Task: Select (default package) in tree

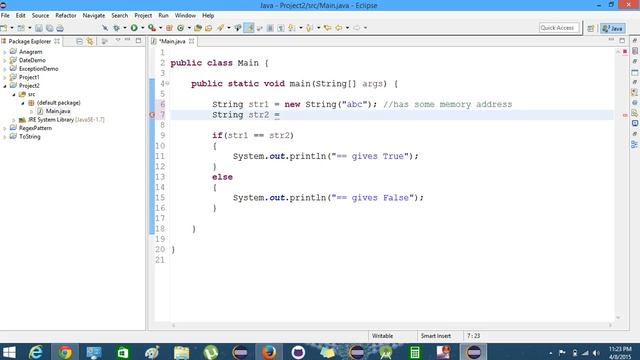Action: click(x=58, y=103)
